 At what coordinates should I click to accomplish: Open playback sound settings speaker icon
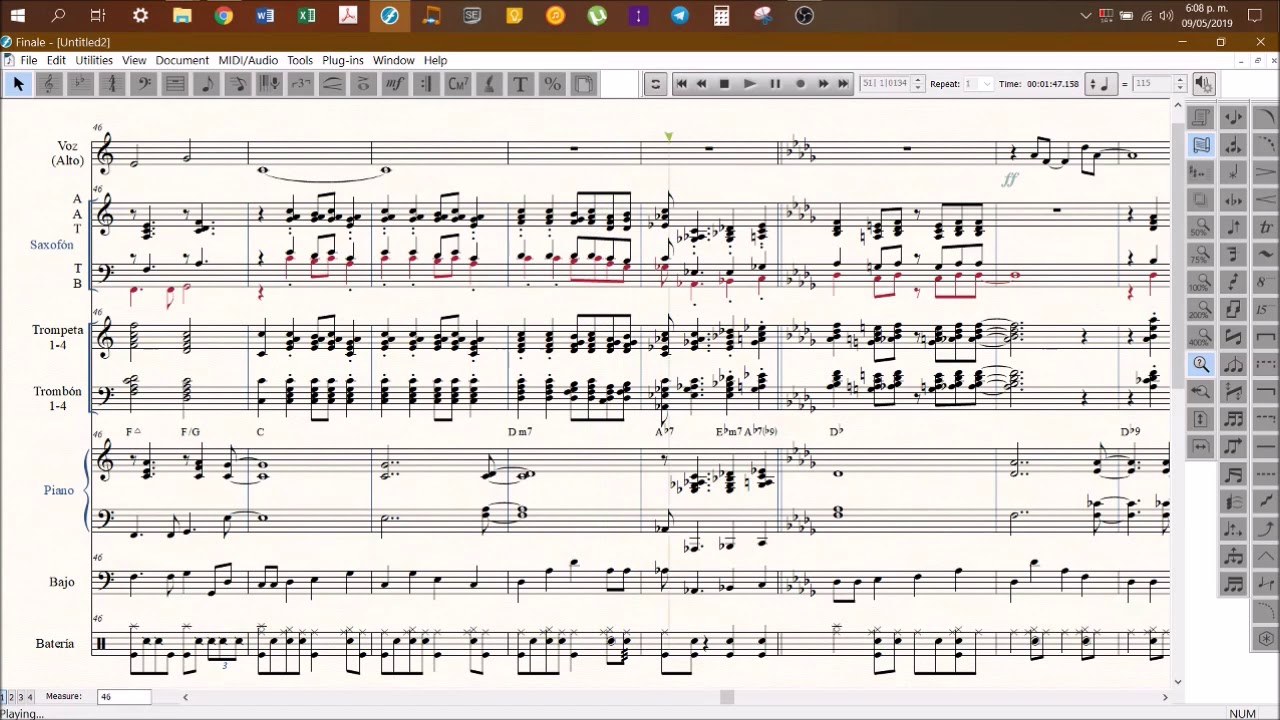(1204, 84)
